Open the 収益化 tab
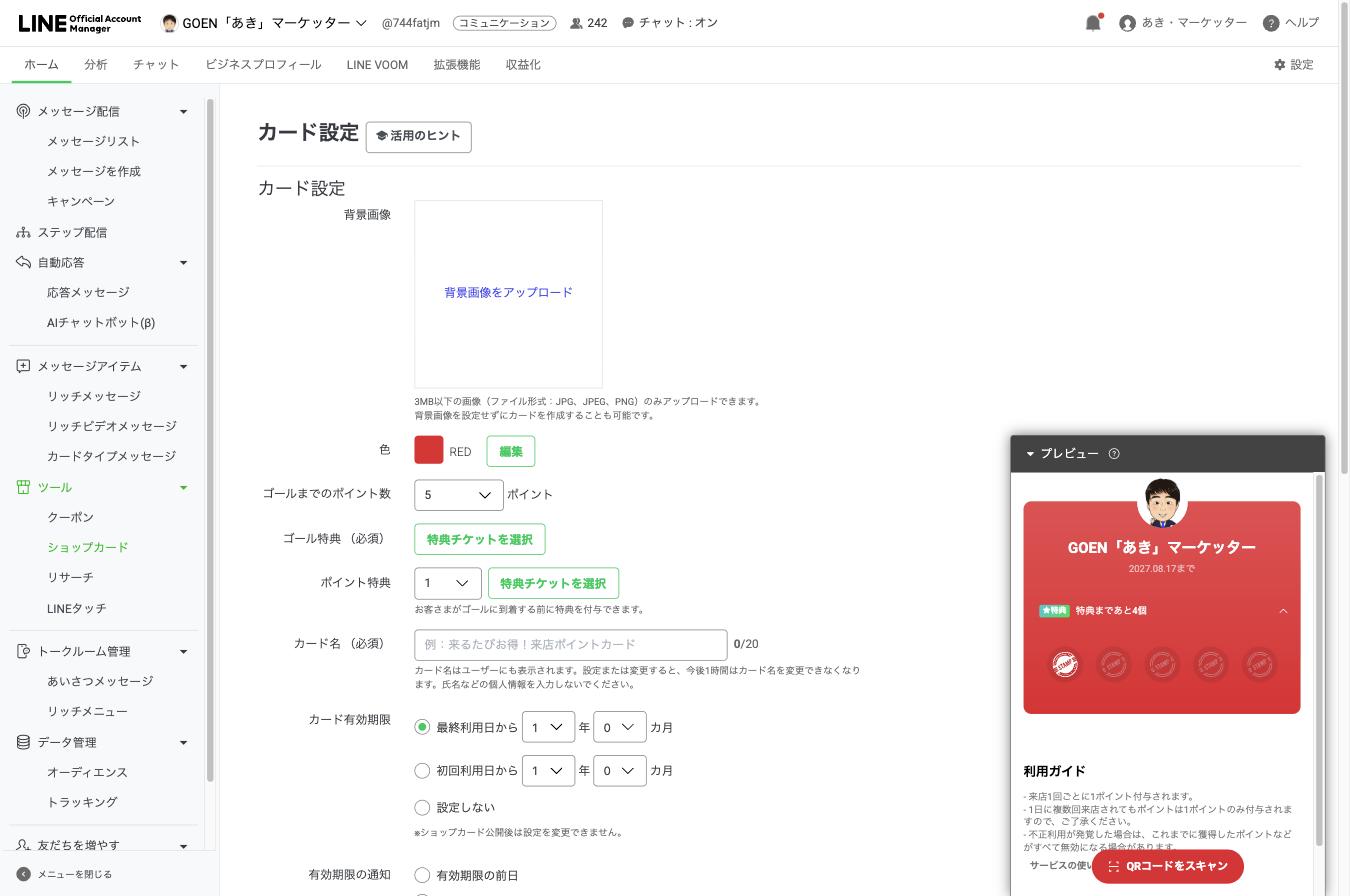1350x896 pixels. [523, 64]
